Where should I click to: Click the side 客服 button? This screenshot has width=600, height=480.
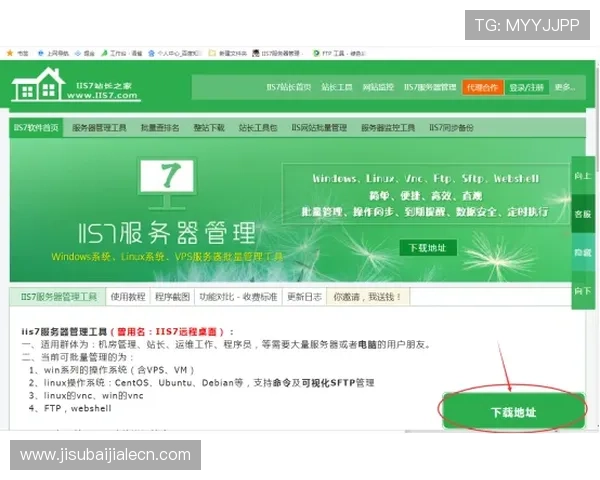click(x=583, y=214)
